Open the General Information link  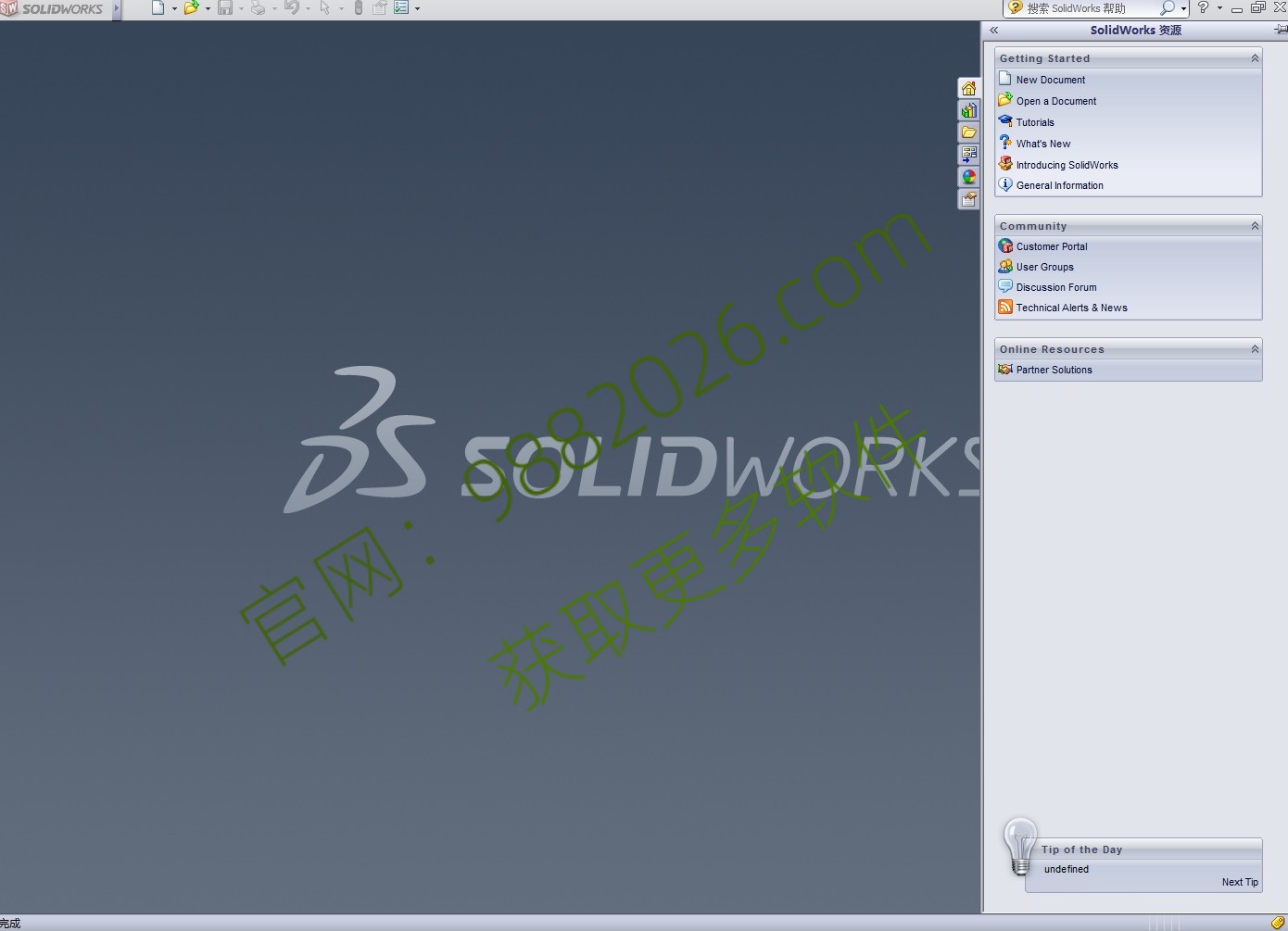[1059, 185]
